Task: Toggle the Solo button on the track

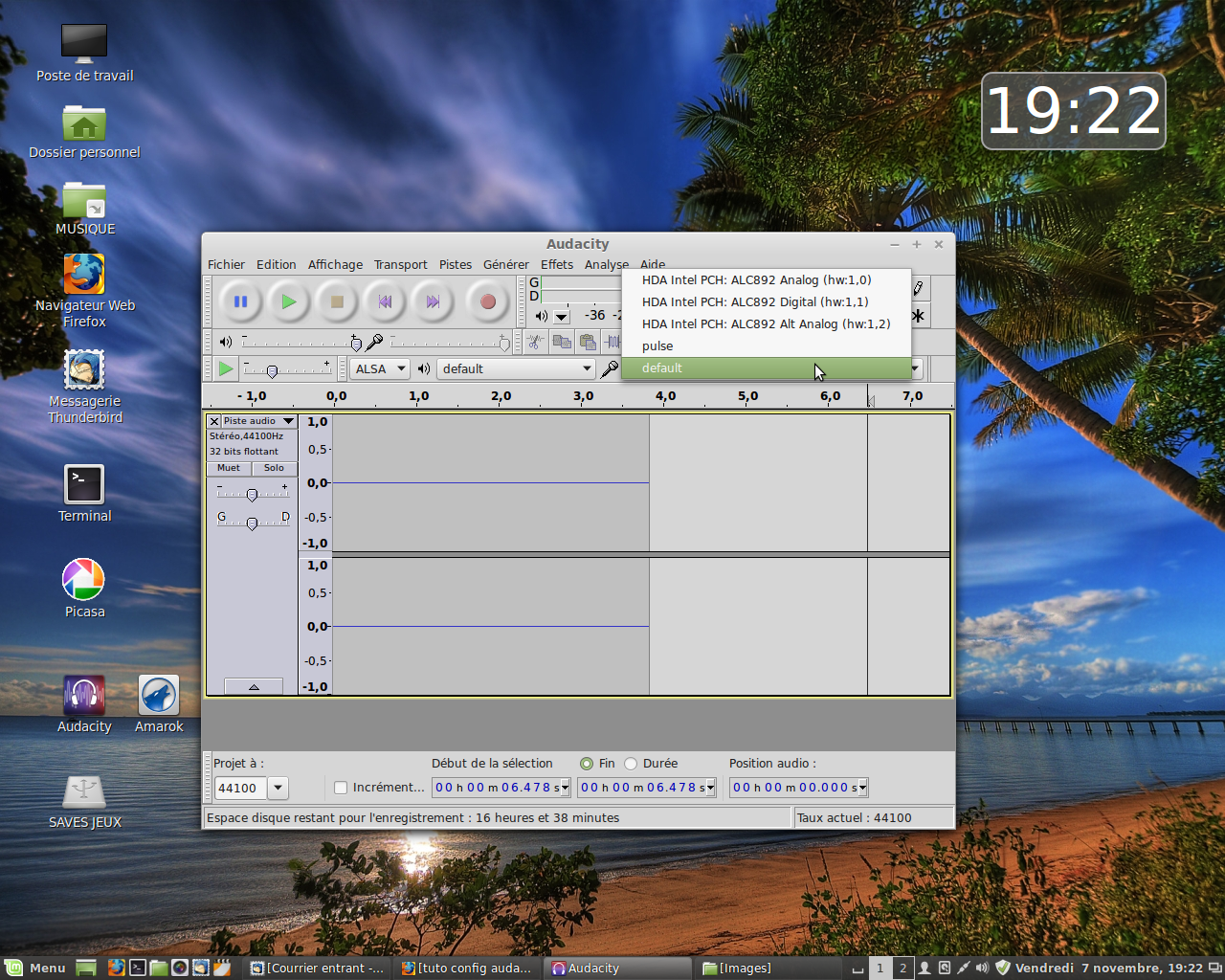Action: (275, 468)
